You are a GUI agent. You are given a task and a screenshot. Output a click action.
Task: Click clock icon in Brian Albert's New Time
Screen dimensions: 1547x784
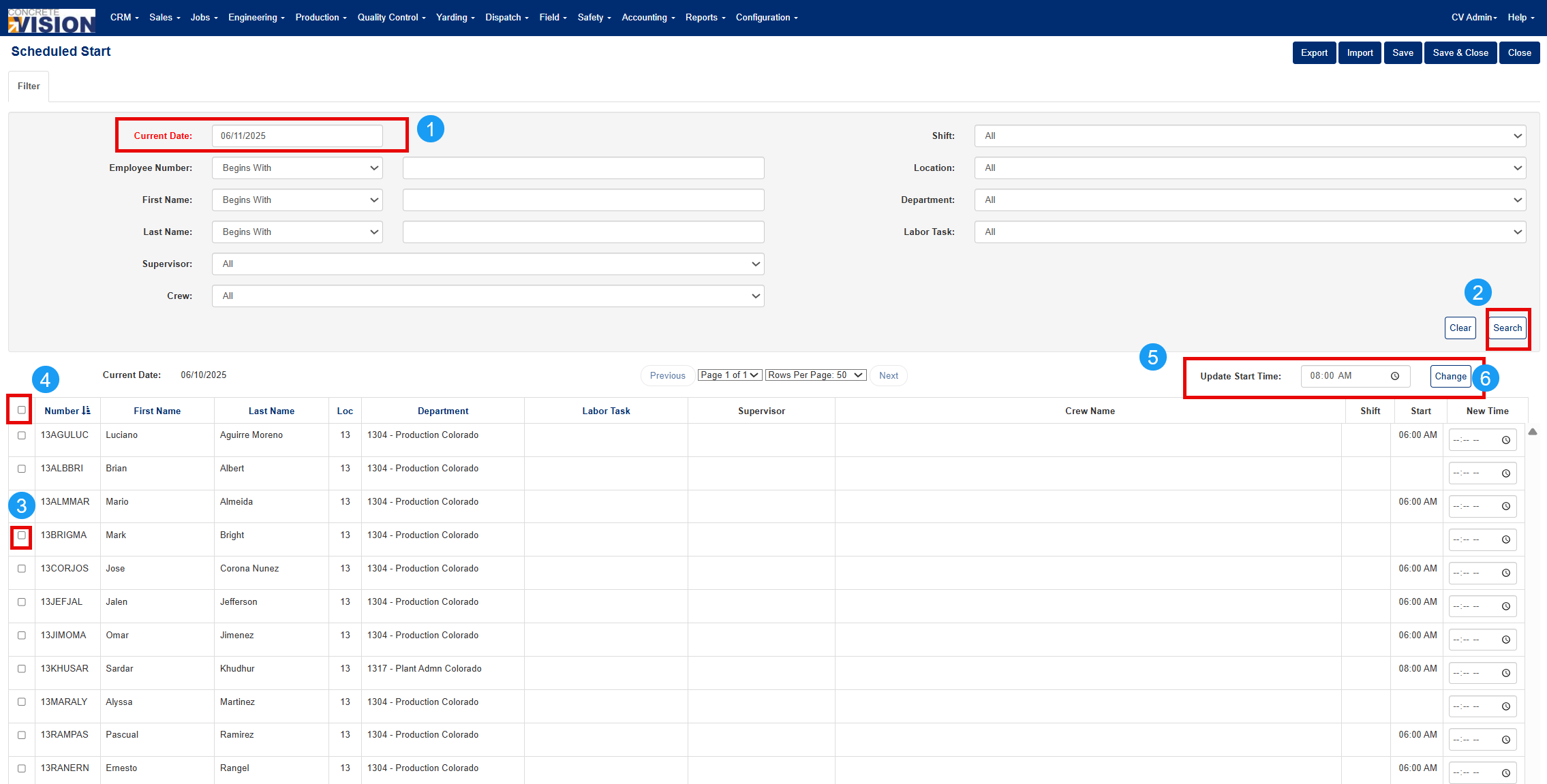(1506, 473)
